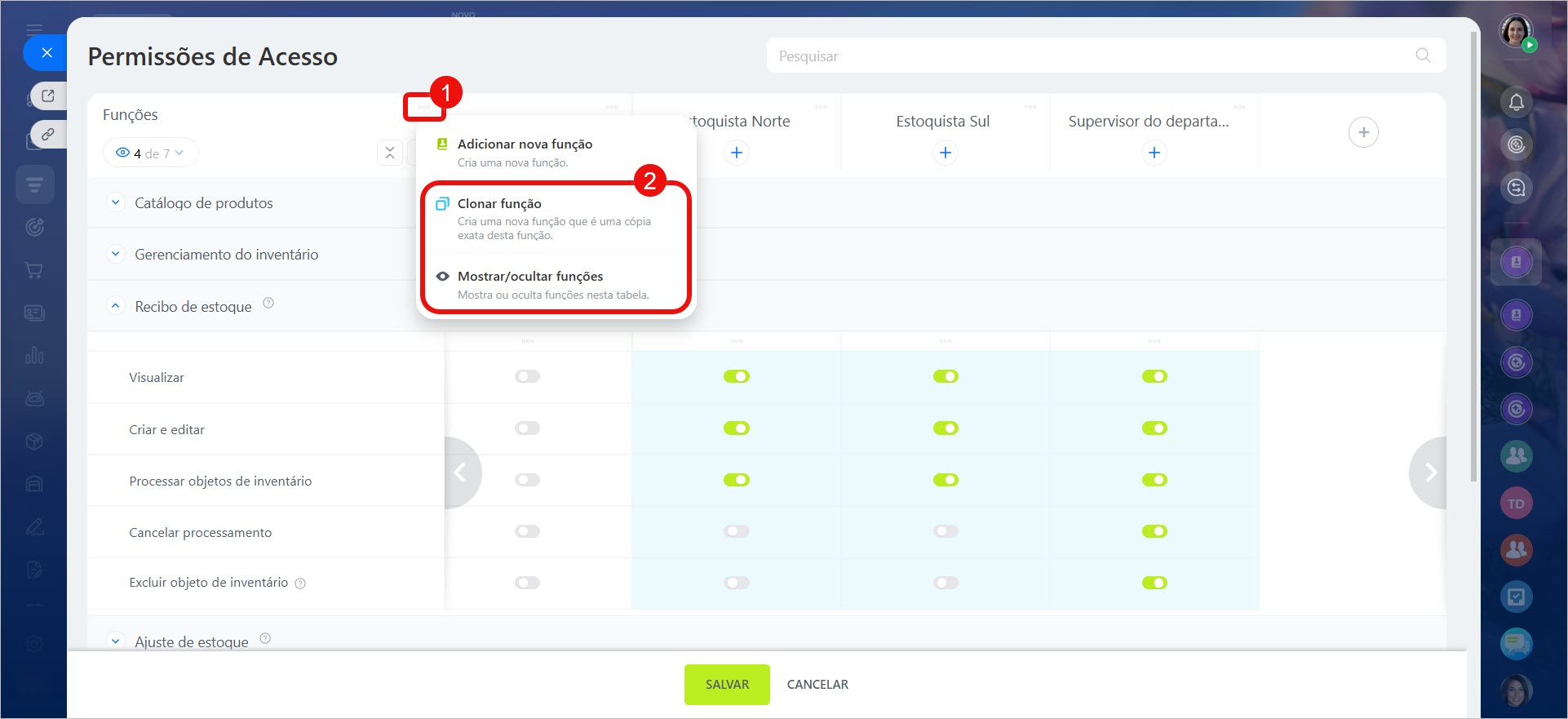Image resolution: width=1568 pixels, height=719 pixels.
Task: Click the right arrow to scroll roles
Action: (1429, 473)
